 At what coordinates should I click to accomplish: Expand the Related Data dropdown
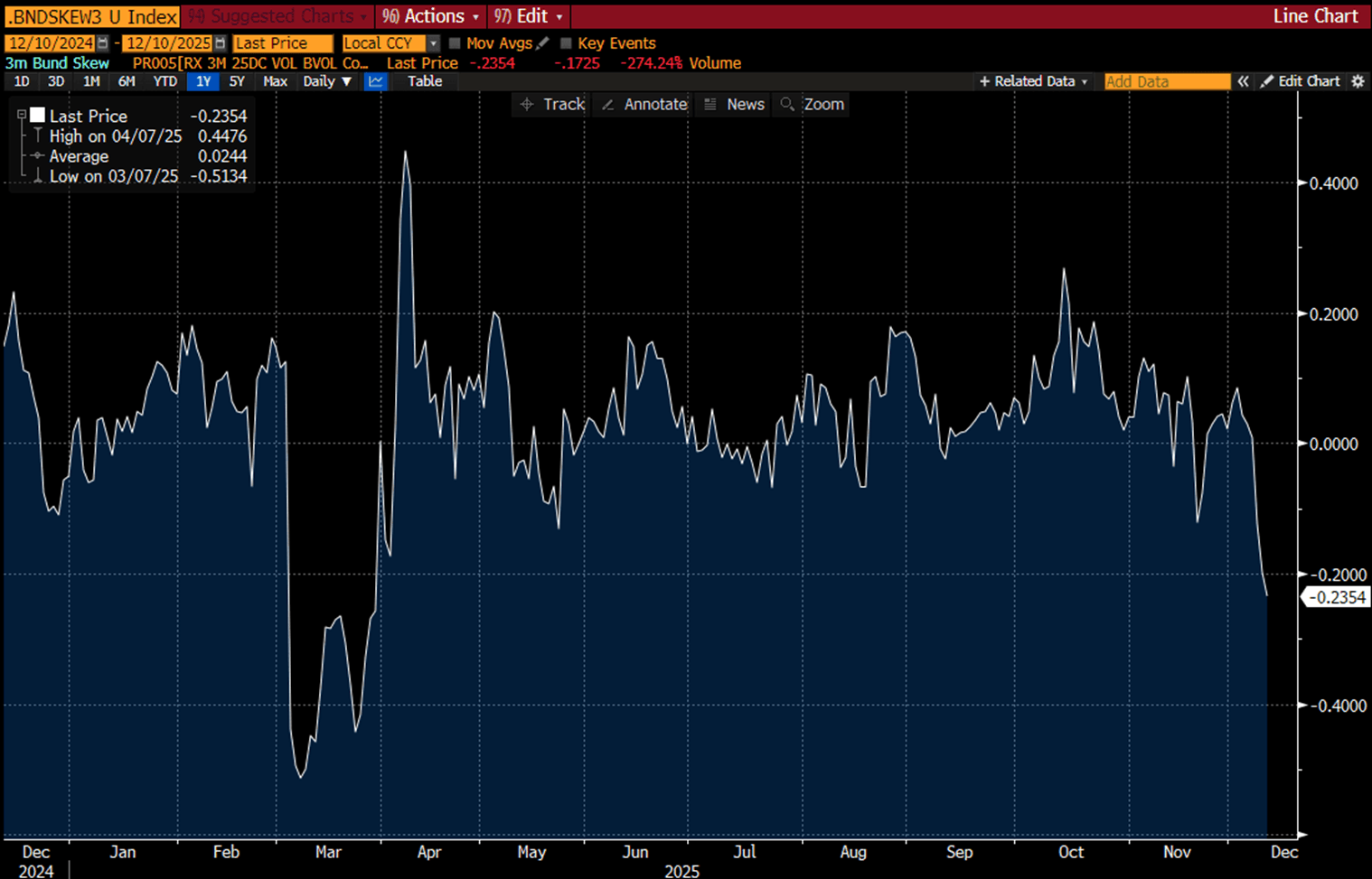pyautogui.click(x=1034, y=81)
